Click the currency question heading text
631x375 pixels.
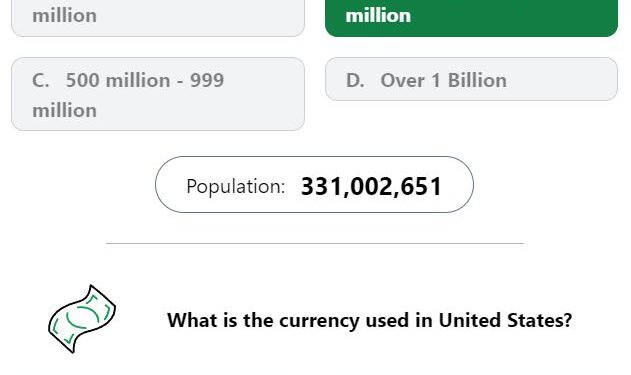tap(369, 321)
